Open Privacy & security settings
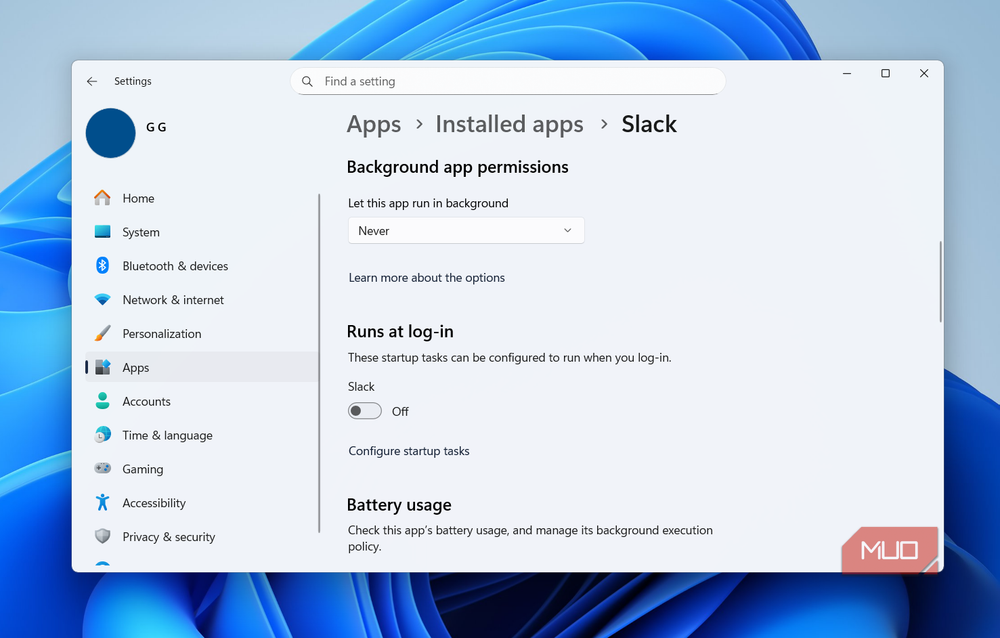 click(x=202, y=537)
